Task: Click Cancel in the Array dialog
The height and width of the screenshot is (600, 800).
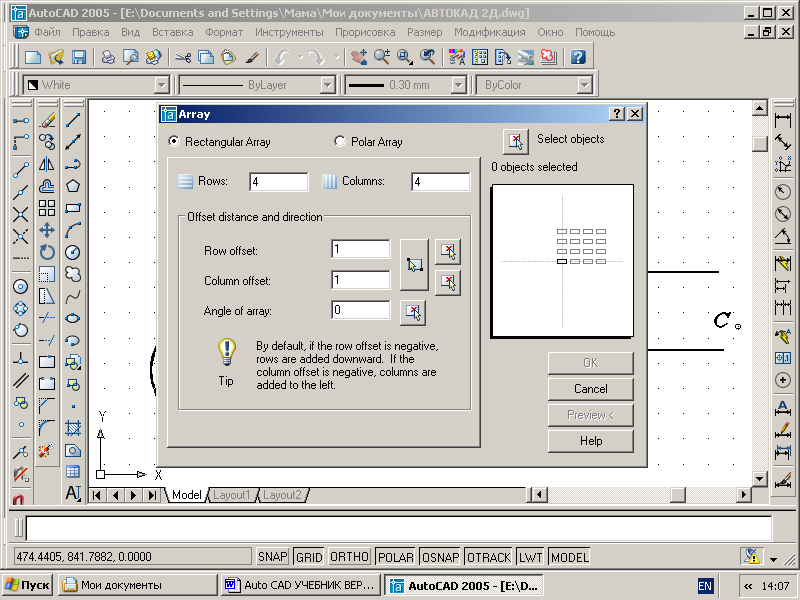Action: [x=591, y=389]
